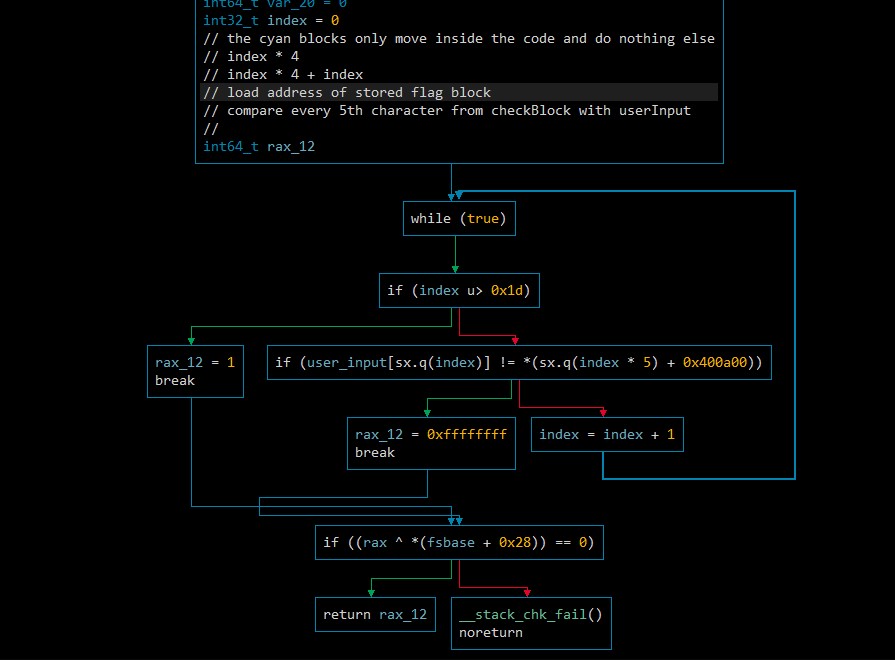This screenshot has width=895, height=660.
Task: Select the "break" below "rax_12 = 1"
Action: tap(175, 381)
